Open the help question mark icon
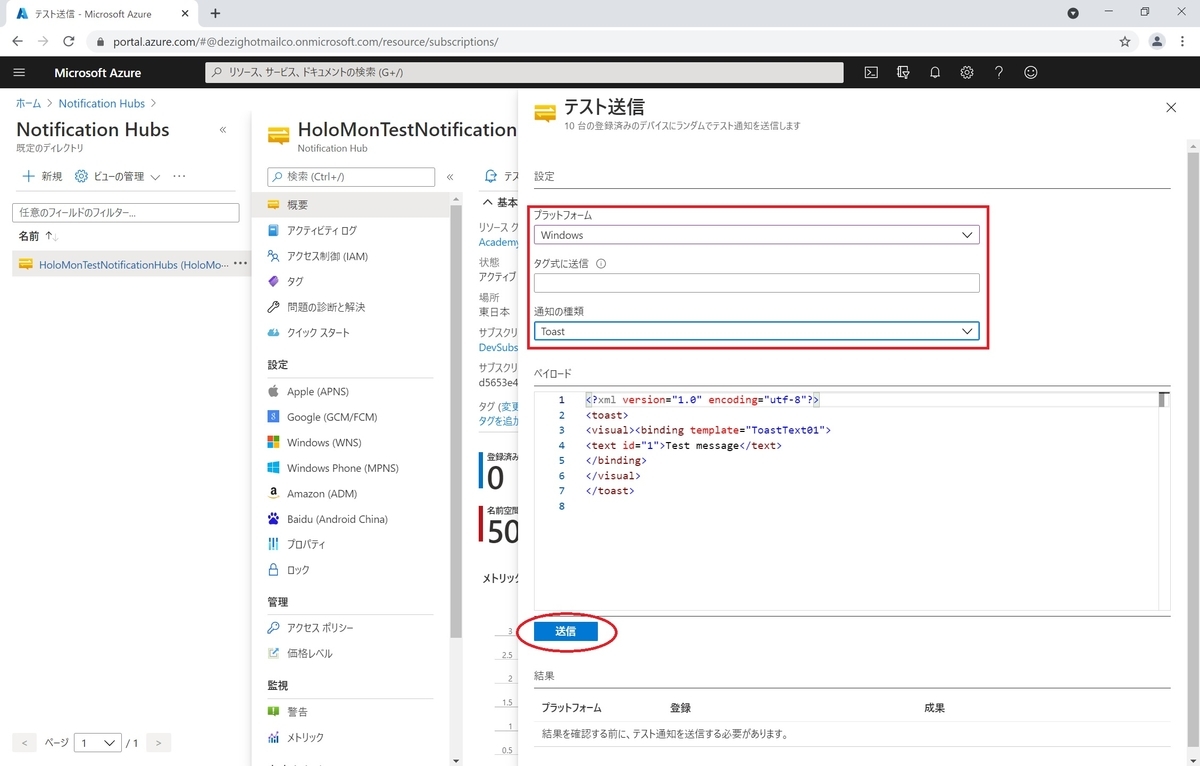This screenshot has width=1200, height=766. pos(999,73)
